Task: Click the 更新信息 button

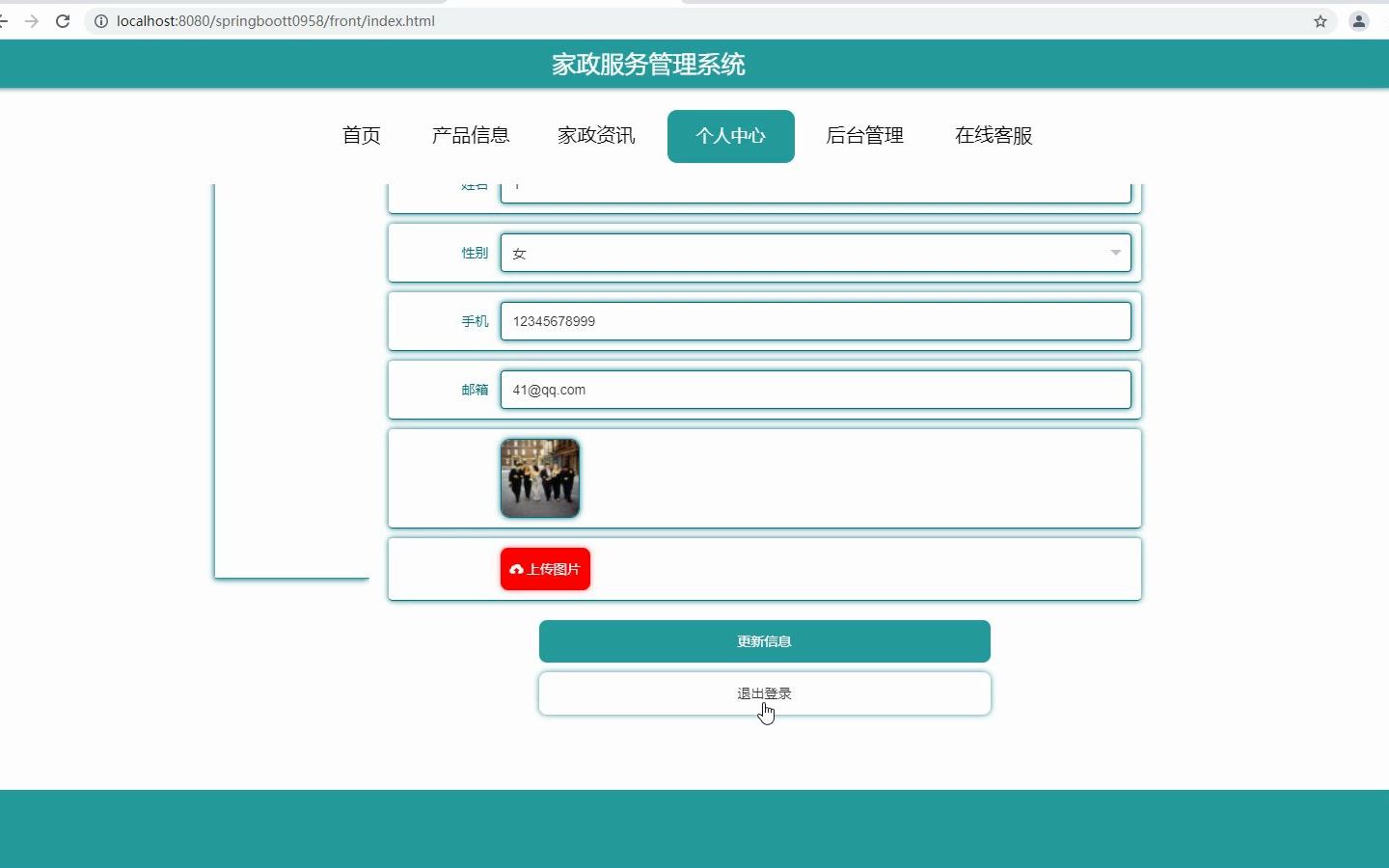Action: tap(764, 640)
